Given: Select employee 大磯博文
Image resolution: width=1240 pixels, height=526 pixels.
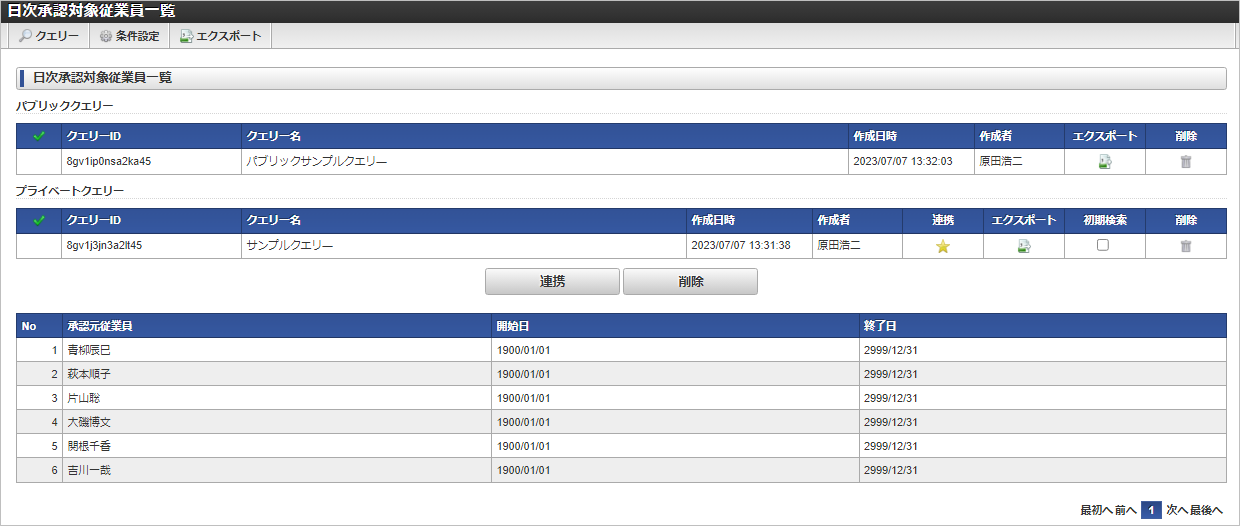Looking at the screenshot, I should coord(89,422).
